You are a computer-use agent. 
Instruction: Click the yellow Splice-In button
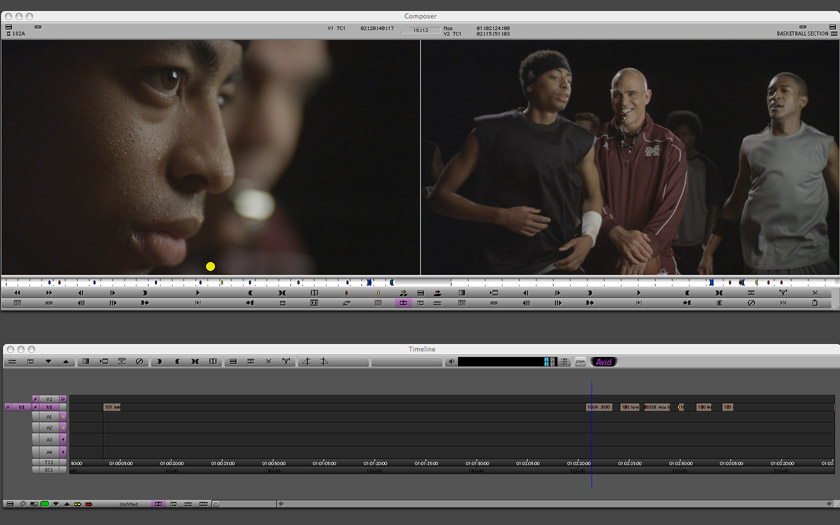tap(378, 293)
